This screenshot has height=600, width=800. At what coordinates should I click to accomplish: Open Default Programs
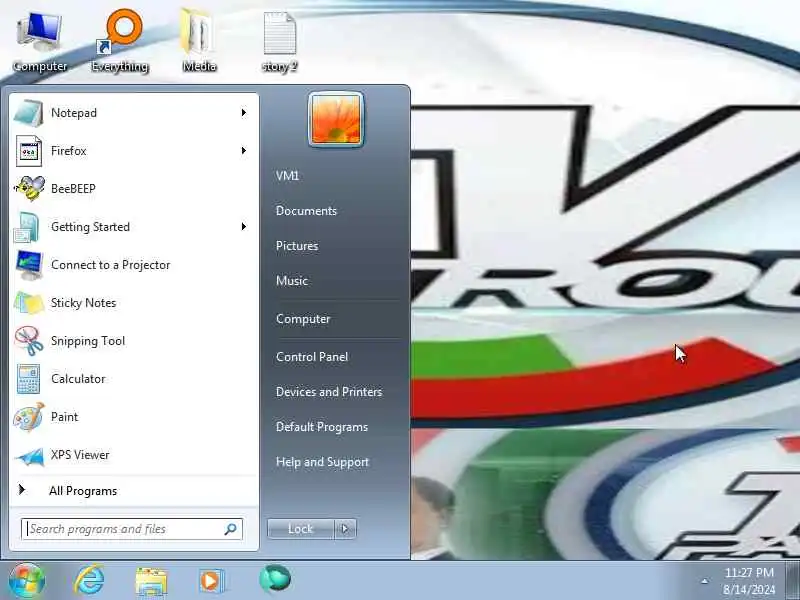pyautogui.click(x=322, y=427)
